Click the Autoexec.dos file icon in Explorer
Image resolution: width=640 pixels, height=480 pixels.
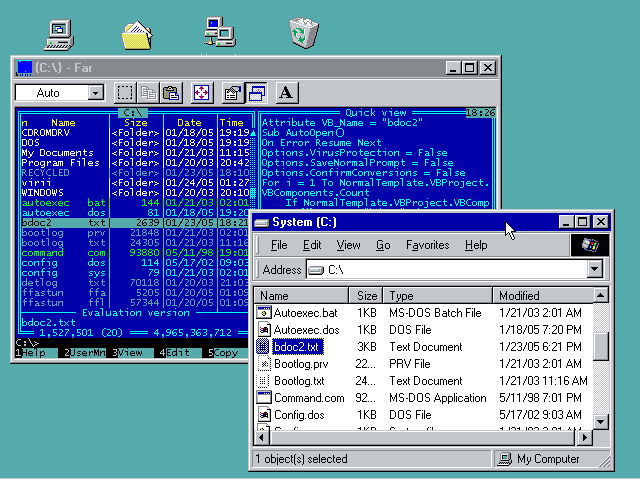pos(264,329)
